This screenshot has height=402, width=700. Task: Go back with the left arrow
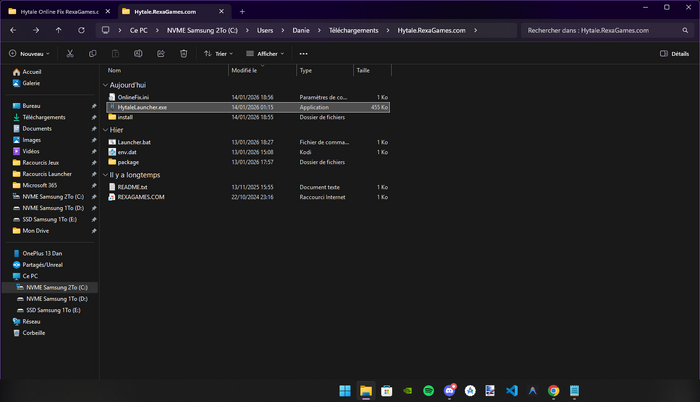pos(13,30)
